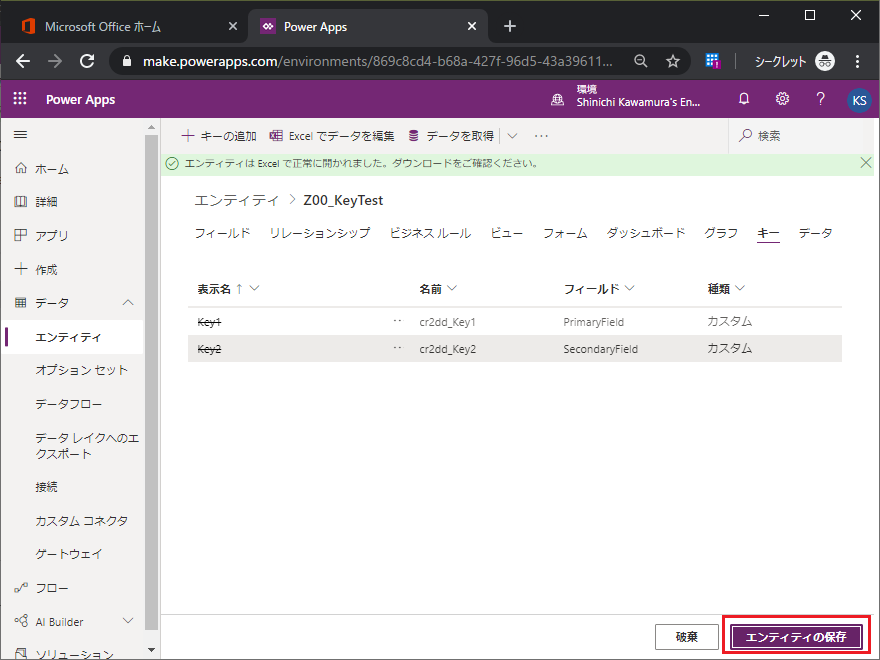Open the Key2 row ellipsis menu
This screenshot has height=660, width=880.
[397, 348]
